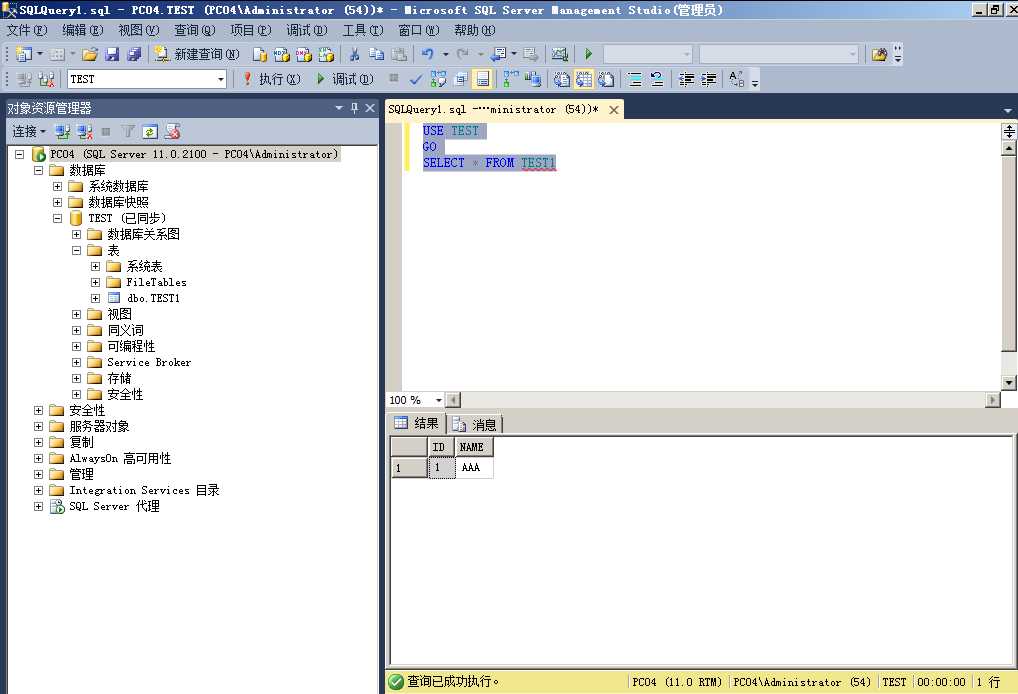Open the 工具 menu
The image size is (1018, 694).
(363, 31)
